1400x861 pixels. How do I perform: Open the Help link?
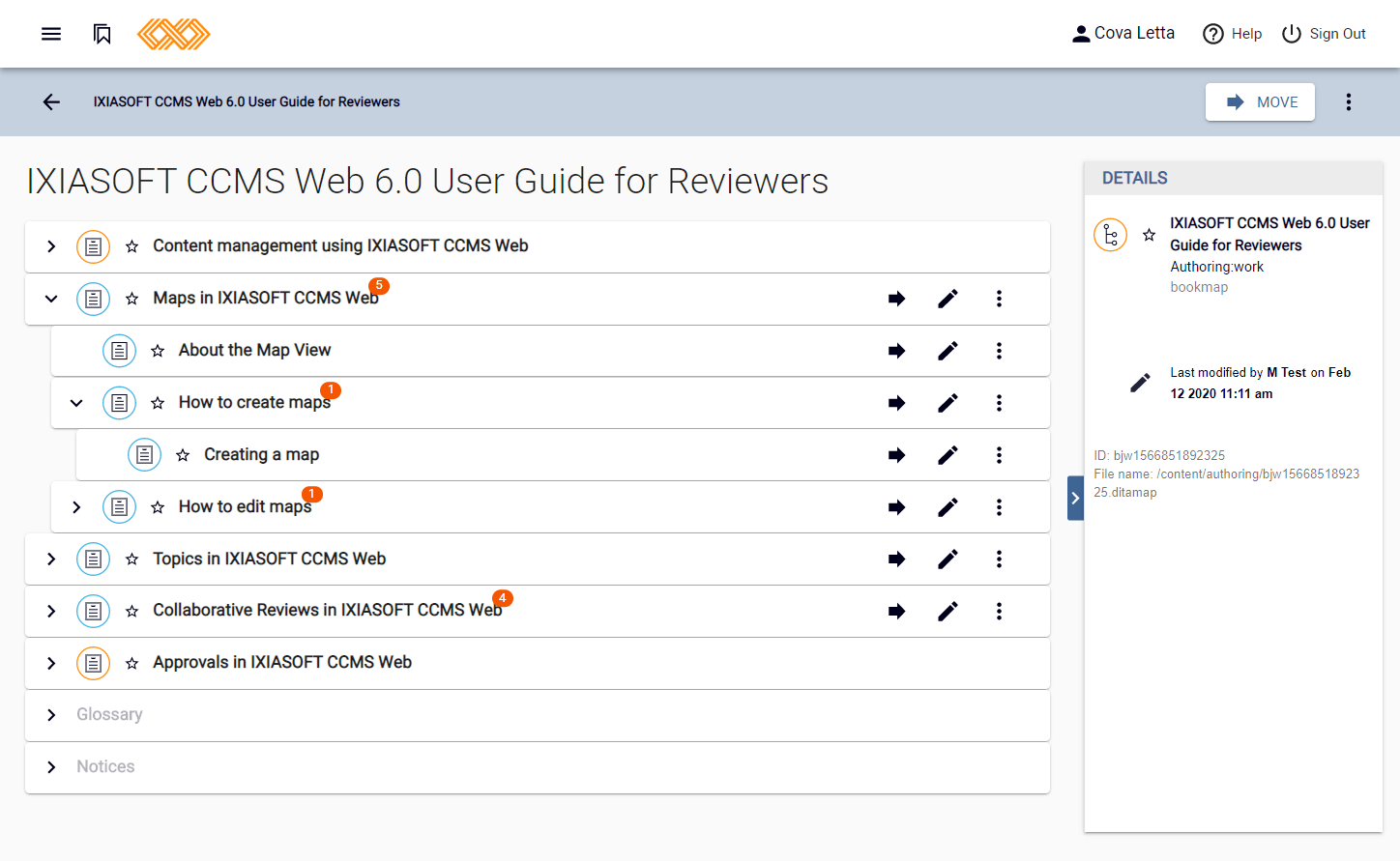[x=1233, y=34]
